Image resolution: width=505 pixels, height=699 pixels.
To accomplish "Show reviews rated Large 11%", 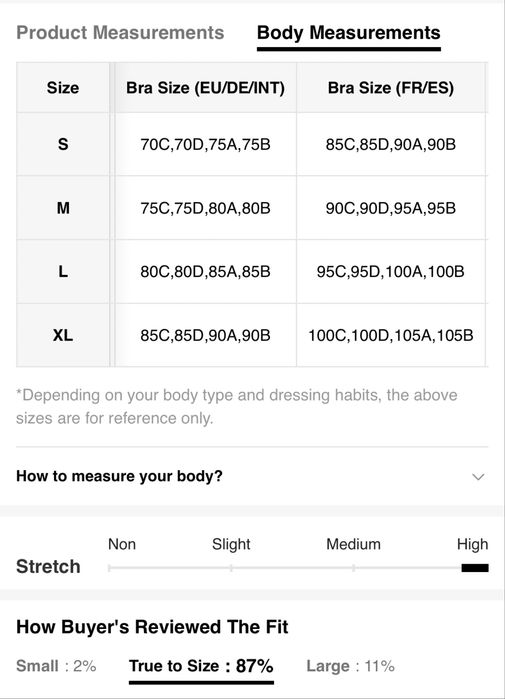I will 350,666.
